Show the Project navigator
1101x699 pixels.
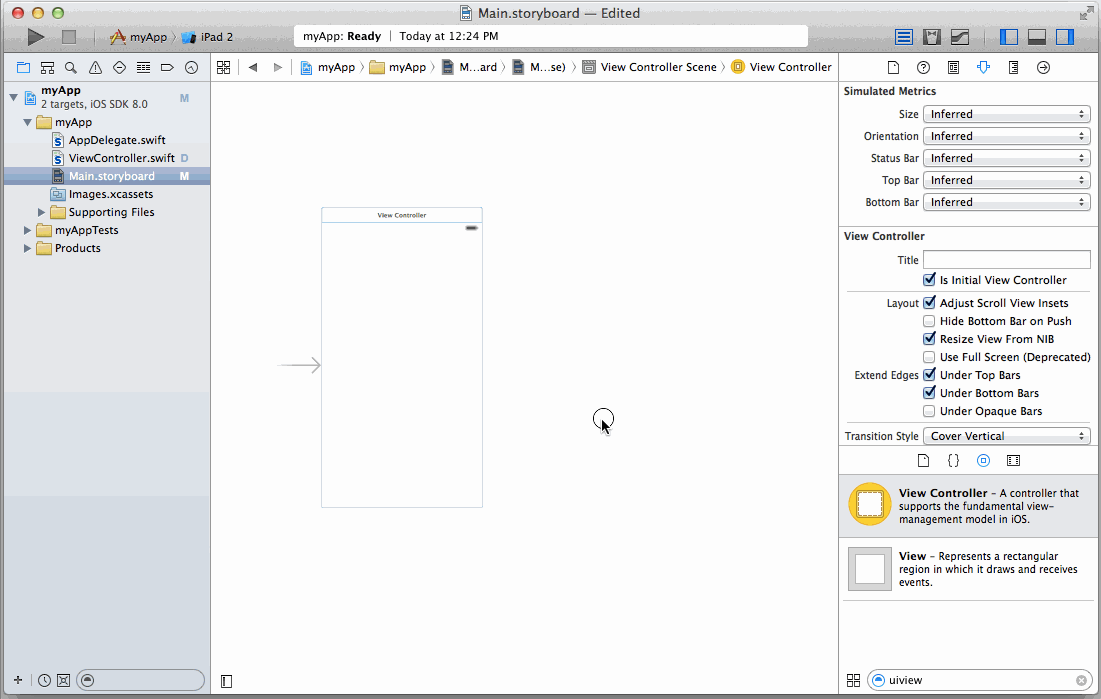[x=23, y=67]
